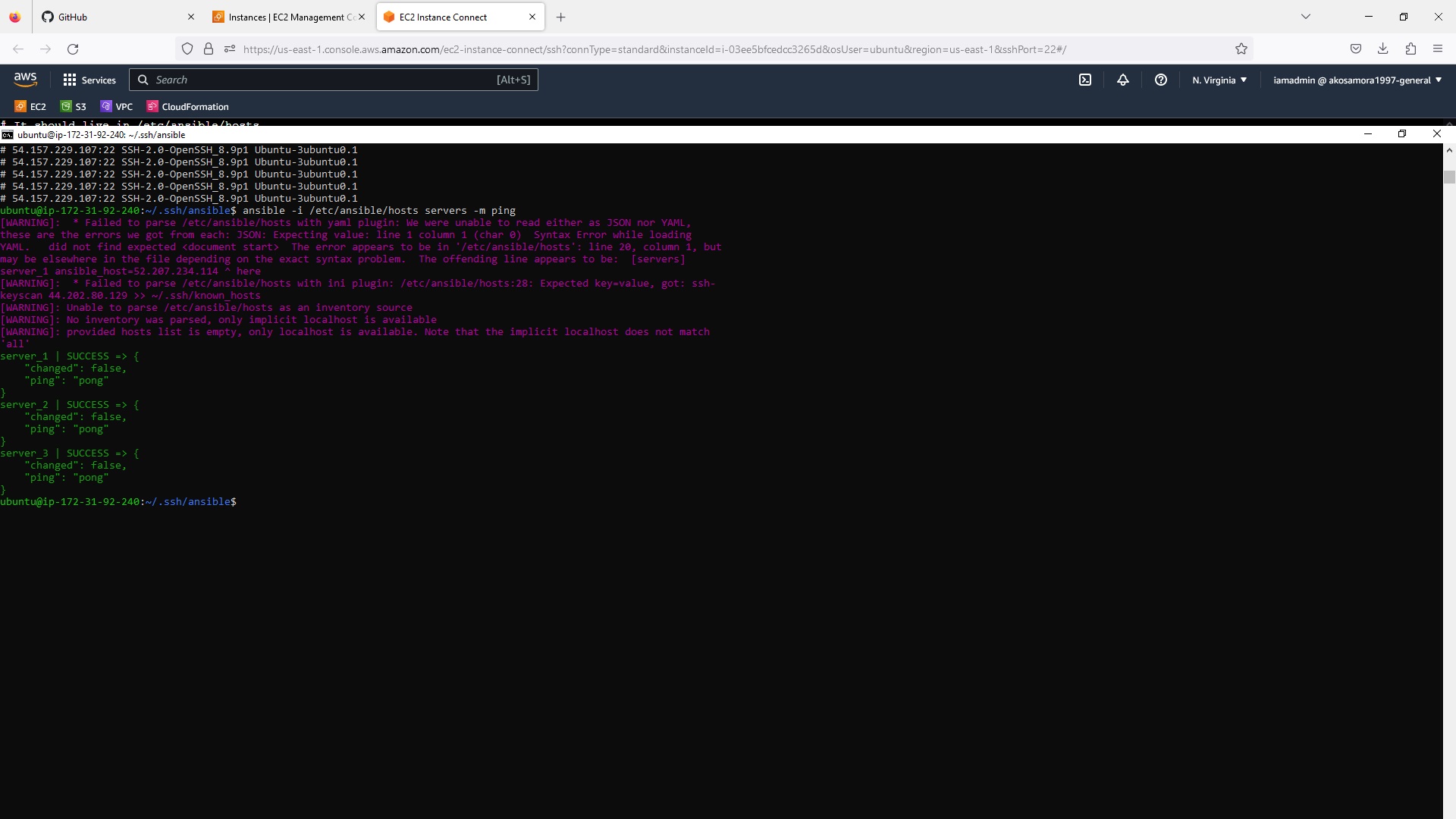Open the AWS CloudShell terminal icon
Screen dimensions: 1456x819
tap(1084, 80)
